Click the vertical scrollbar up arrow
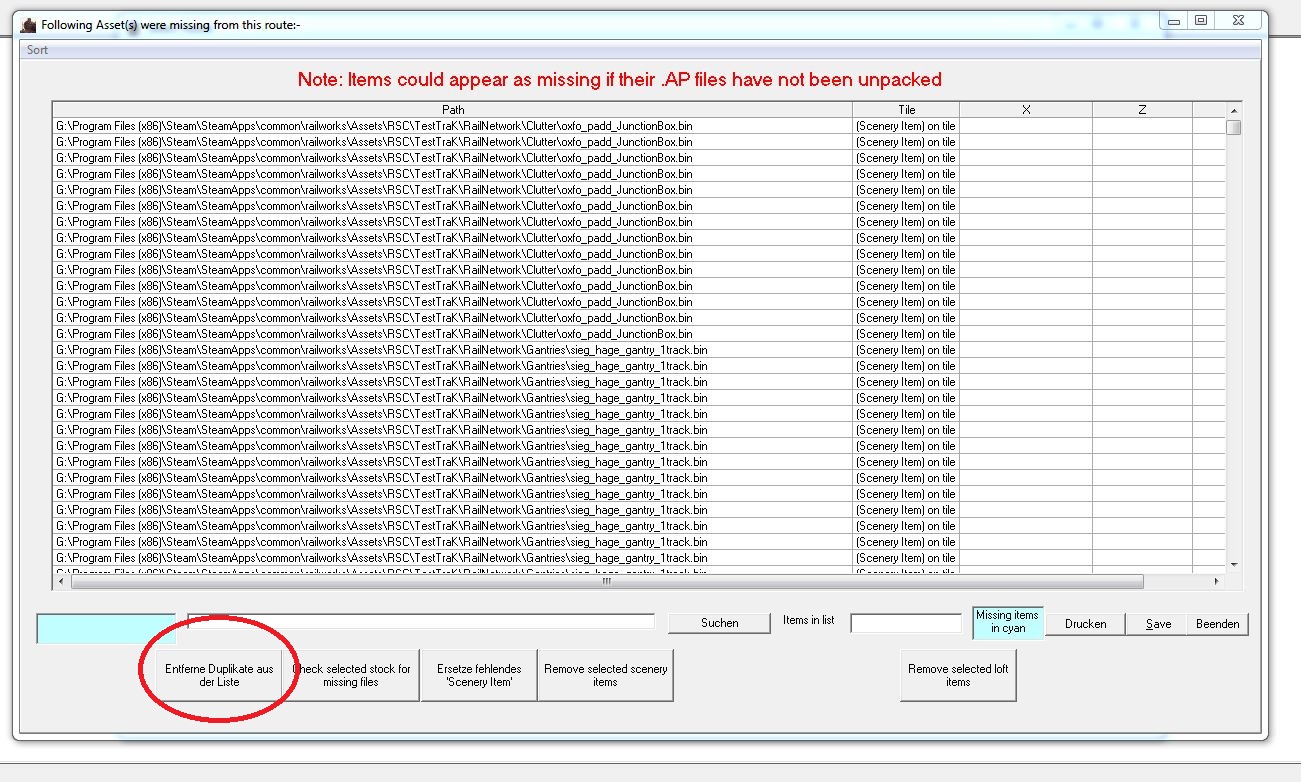The width and height of the screenshot is (1301, 782). click(1234, 110)
